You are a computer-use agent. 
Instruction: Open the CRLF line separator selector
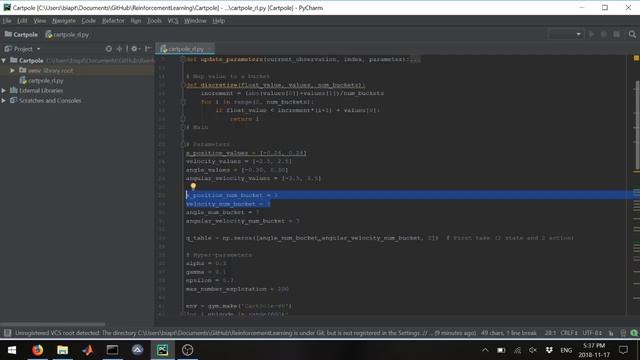point(569,333)
